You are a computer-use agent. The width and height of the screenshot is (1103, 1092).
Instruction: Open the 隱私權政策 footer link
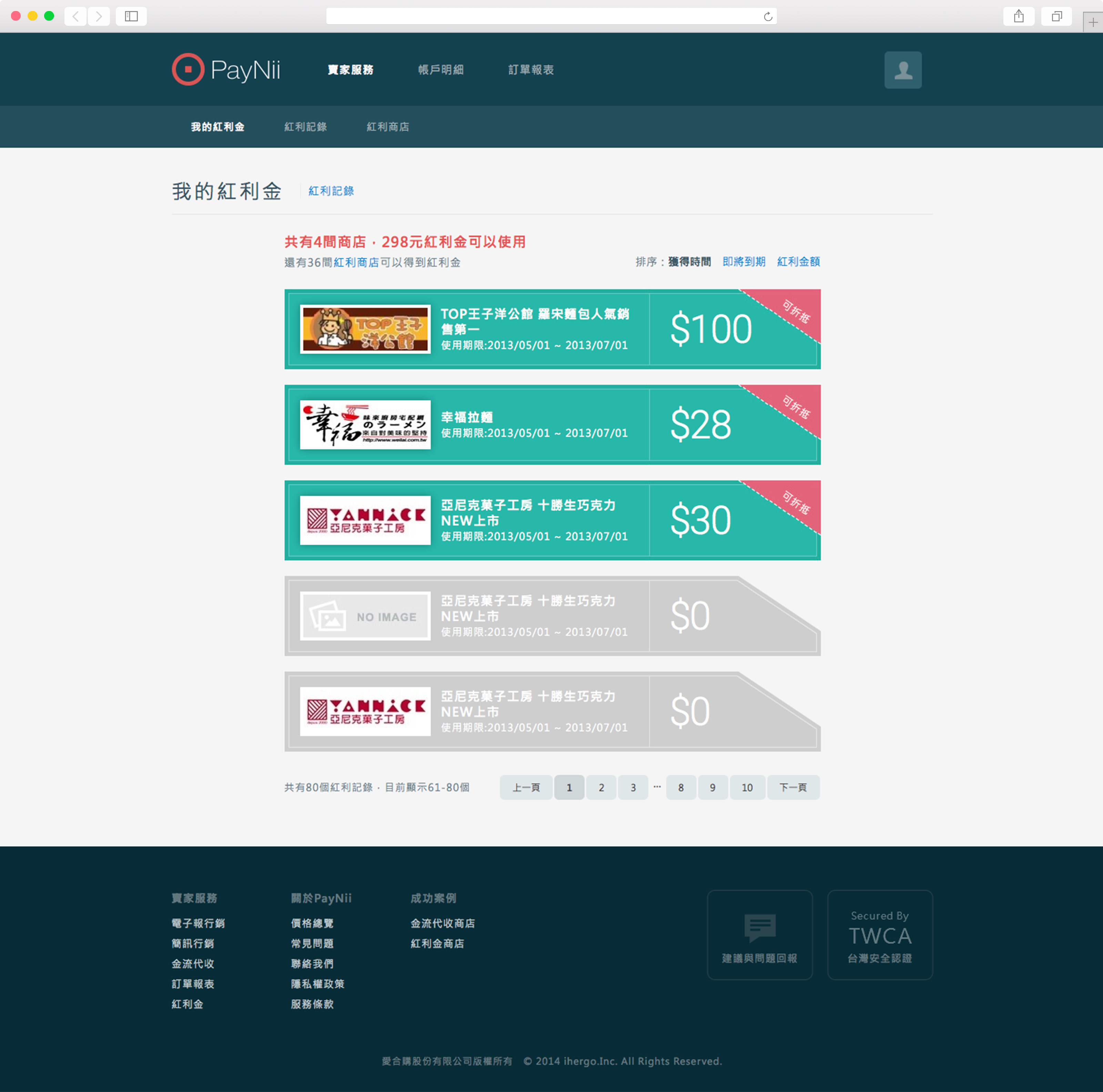coord(317,983)
